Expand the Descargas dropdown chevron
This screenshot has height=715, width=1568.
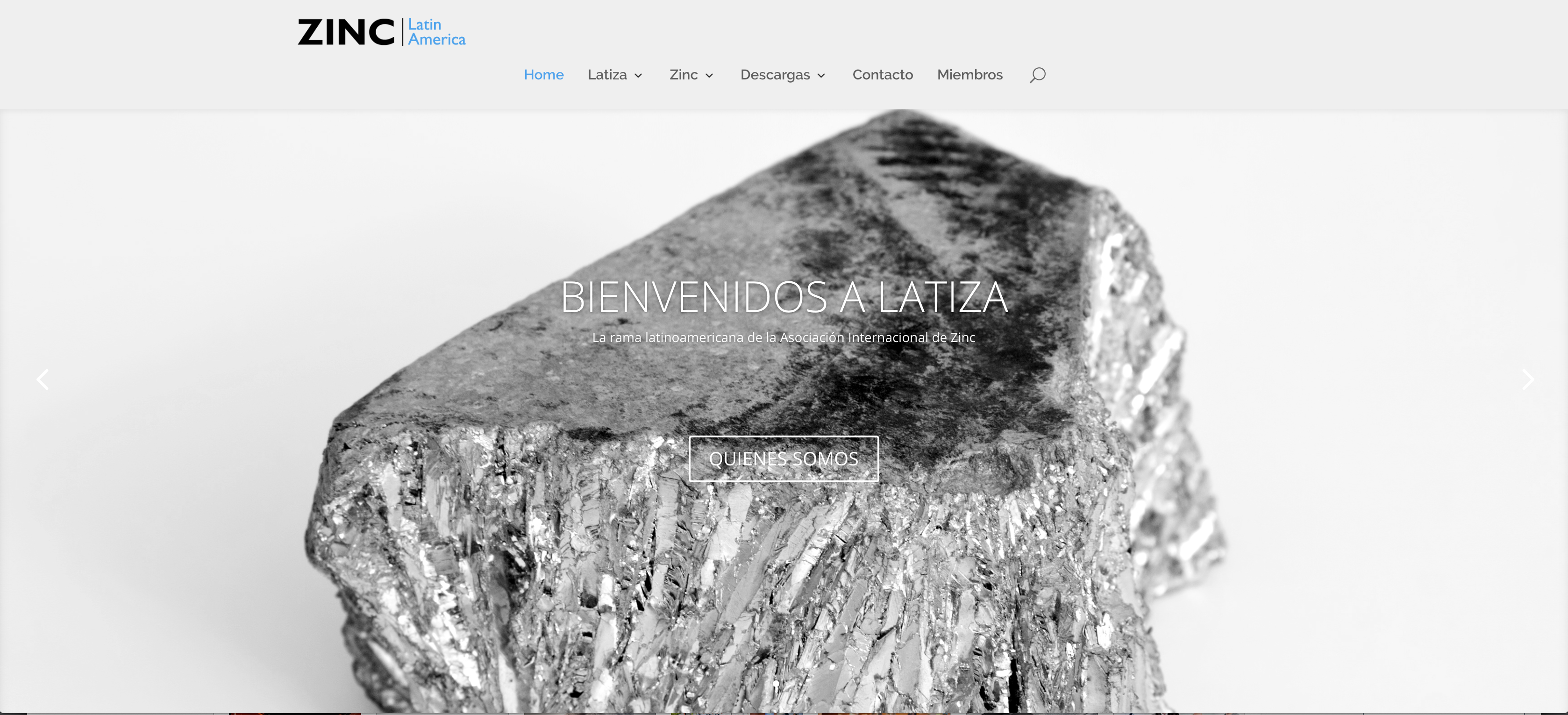click(821, 76)
